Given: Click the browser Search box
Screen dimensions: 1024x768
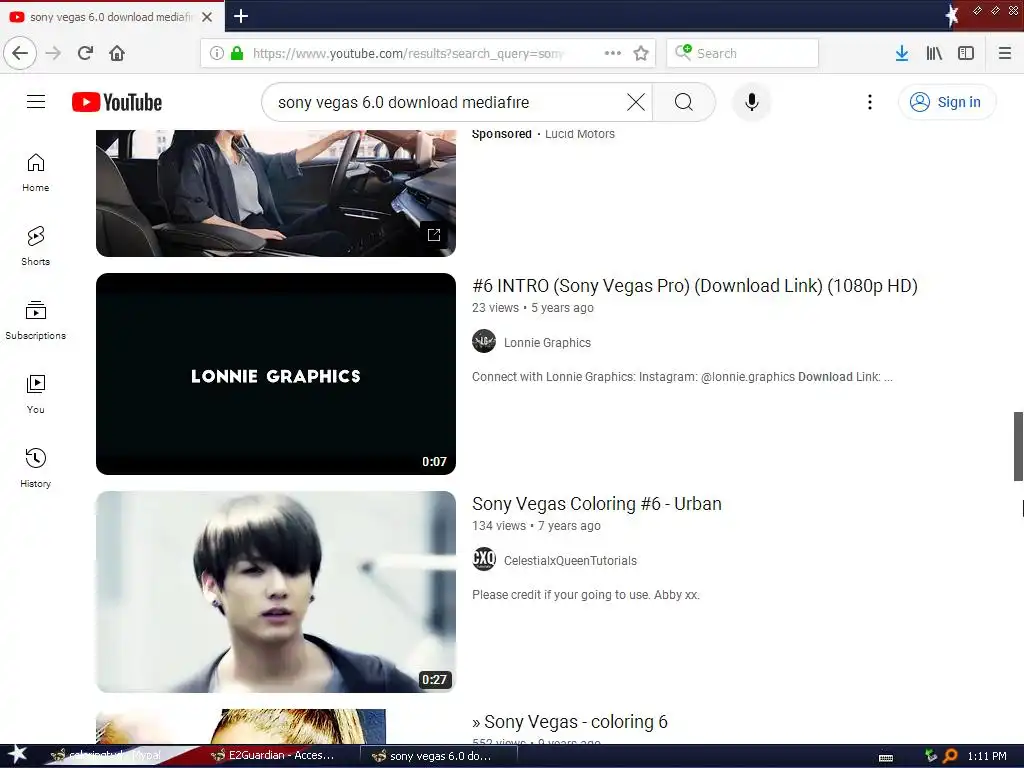Looking at the screenshot, I should [742, 53].
